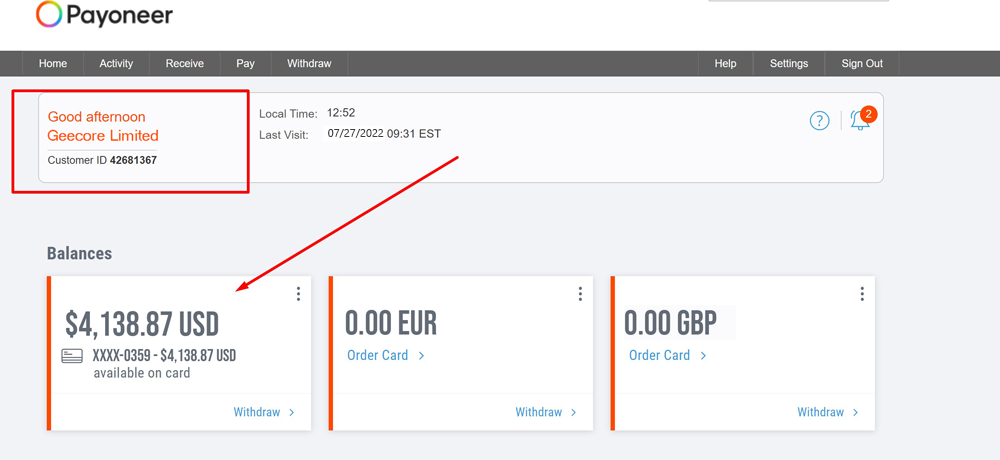The image size is (1000, 460).
Task: Click the Geecore Limited greeting name
Action: [103, 136]
